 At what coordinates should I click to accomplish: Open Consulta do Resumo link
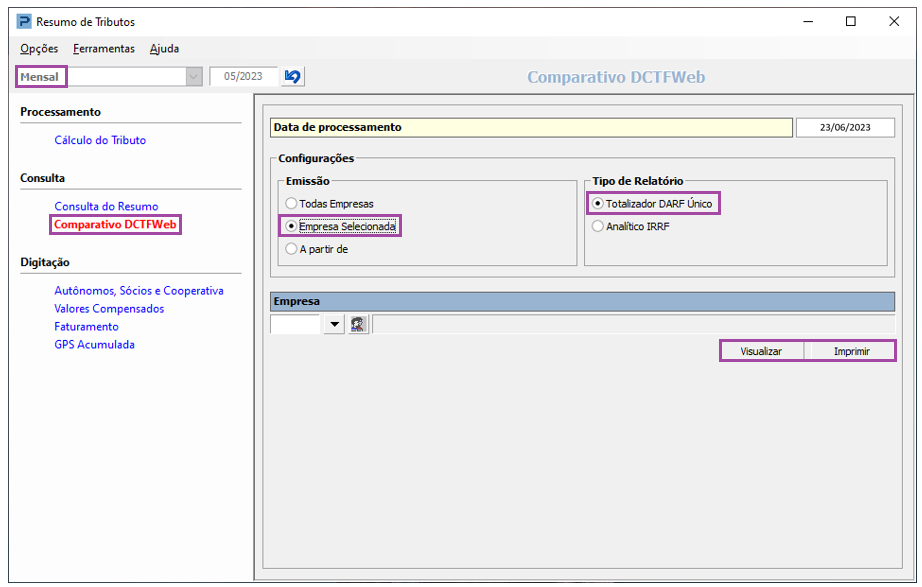click(106, 206)
